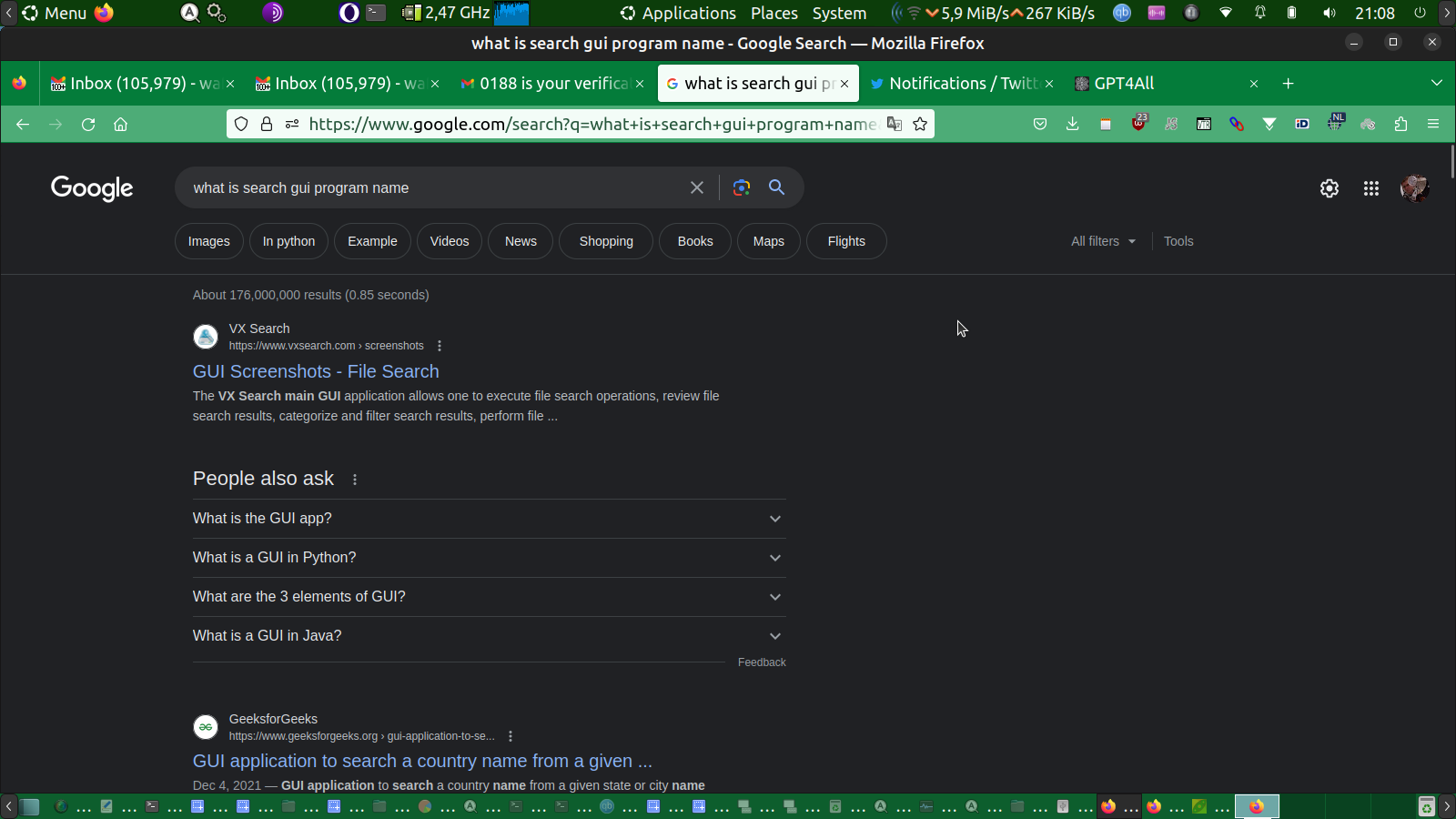Click the Feedback link under People also ask
The height and width of the screenshot is (819, 1456).
click(762, 662)
